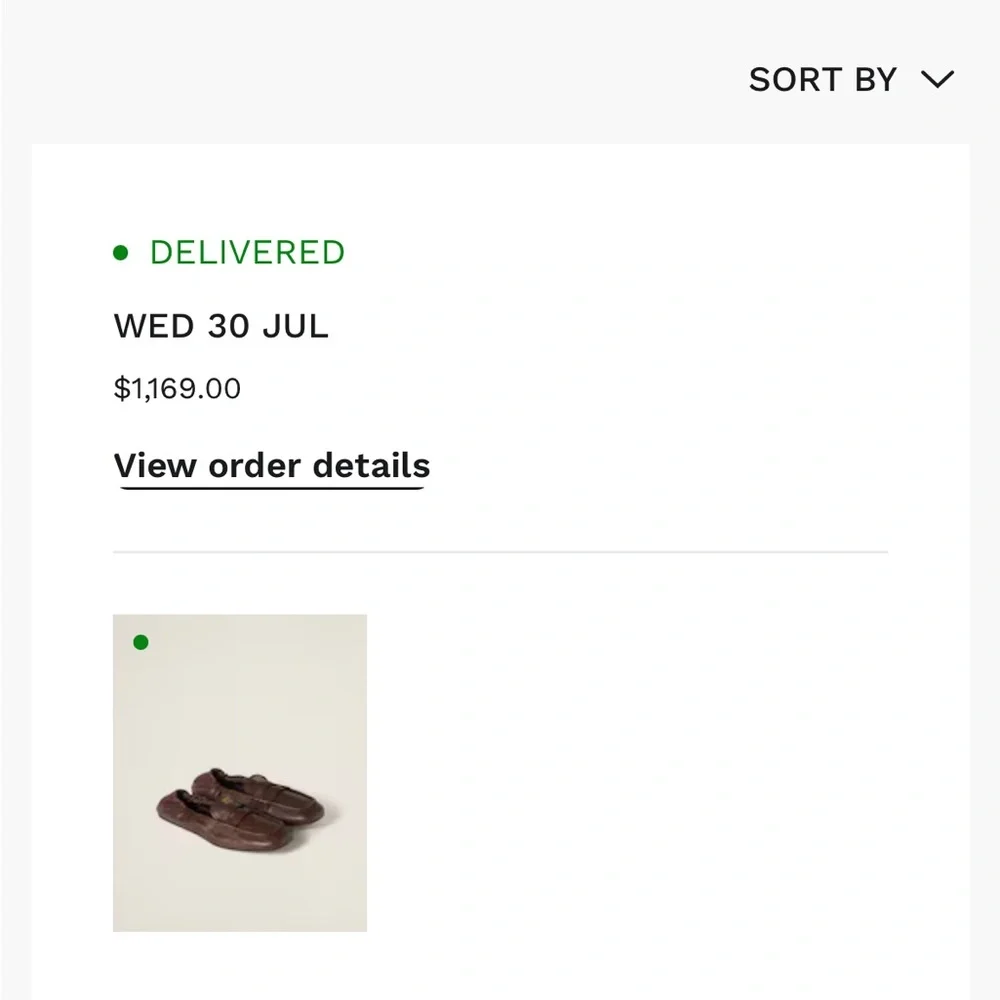Click the "SORT" word in the header
Viewport: 1000px width, 1000px height.
(796, 80)
